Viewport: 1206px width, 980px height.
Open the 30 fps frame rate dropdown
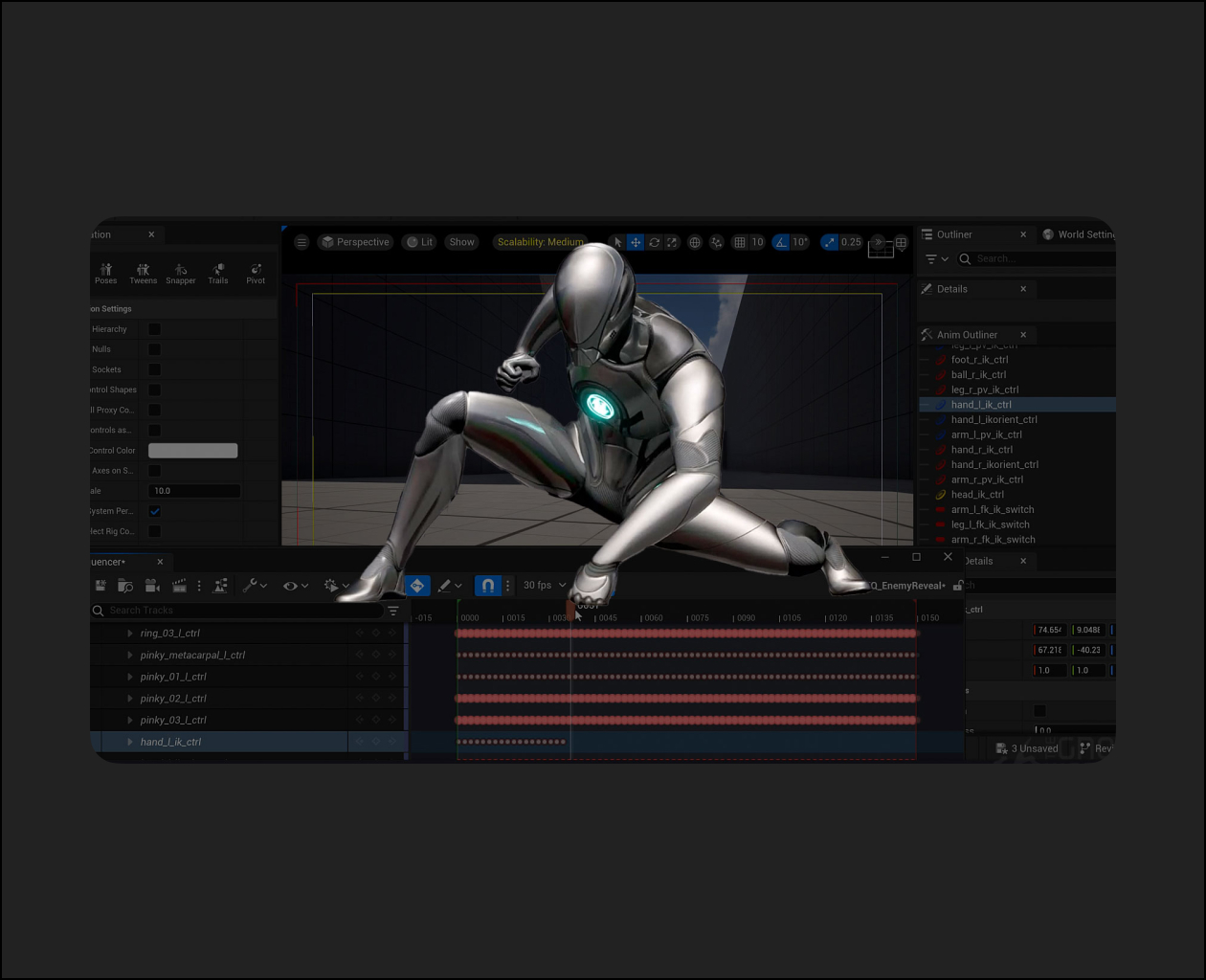point(544,586)
